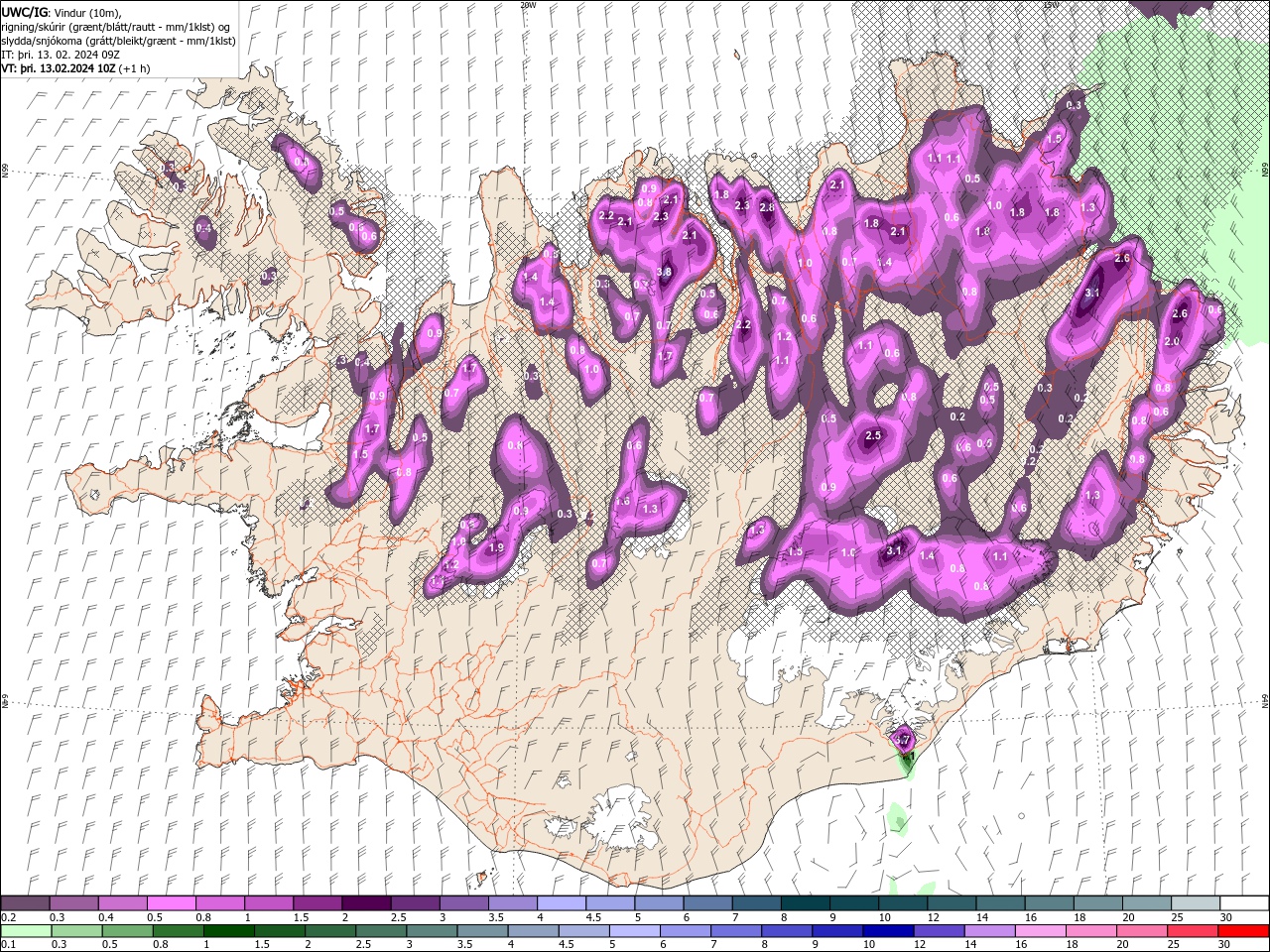Select the violet 12–14 swatch on bottom scale
The height and width of the screenshot is (952, 1270).
tap(940, 931)
